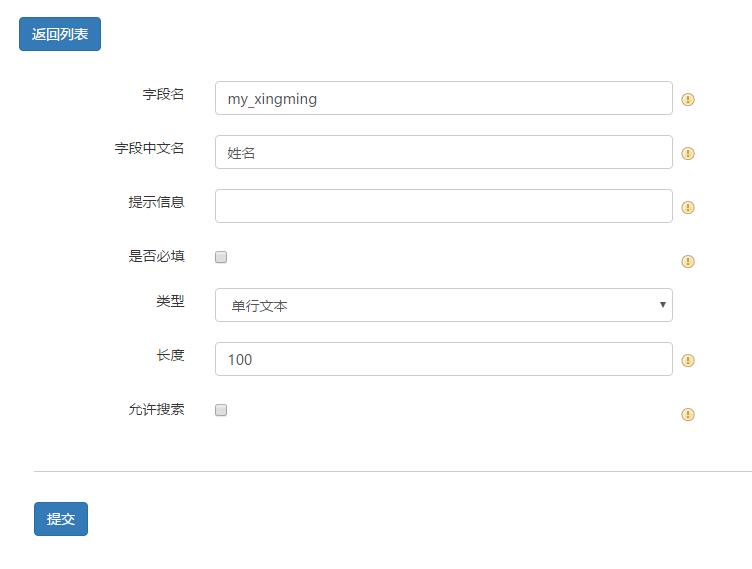This screenshot has height=569, width=752.
Task: Click the 允许搜索 label text
Action: [156, 410]
